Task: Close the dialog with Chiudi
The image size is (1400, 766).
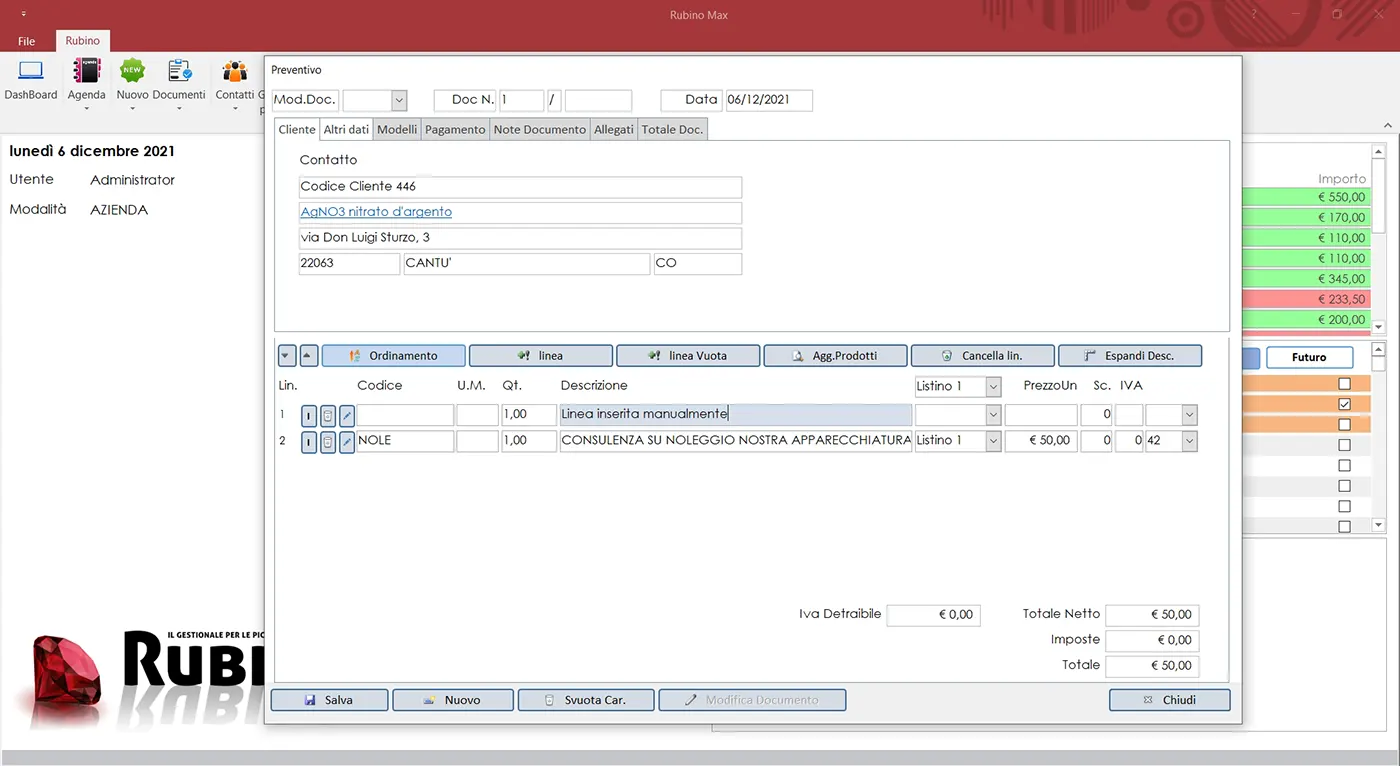Action: [1170, 700]
